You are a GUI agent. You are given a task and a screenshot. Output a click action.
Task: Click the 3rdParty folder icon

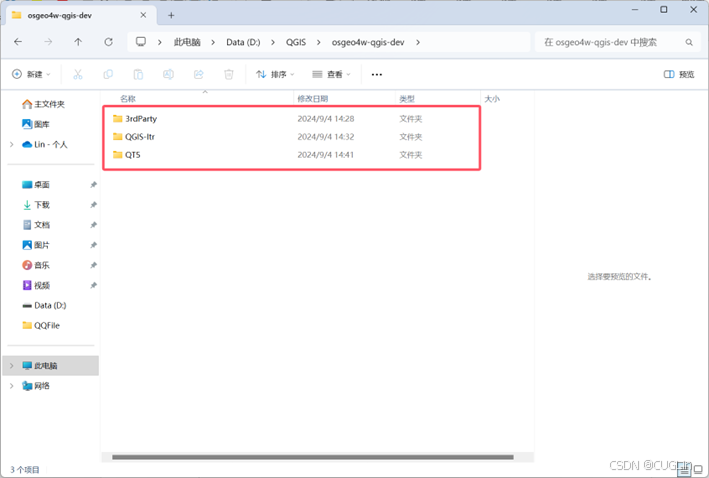pos(118,118)
